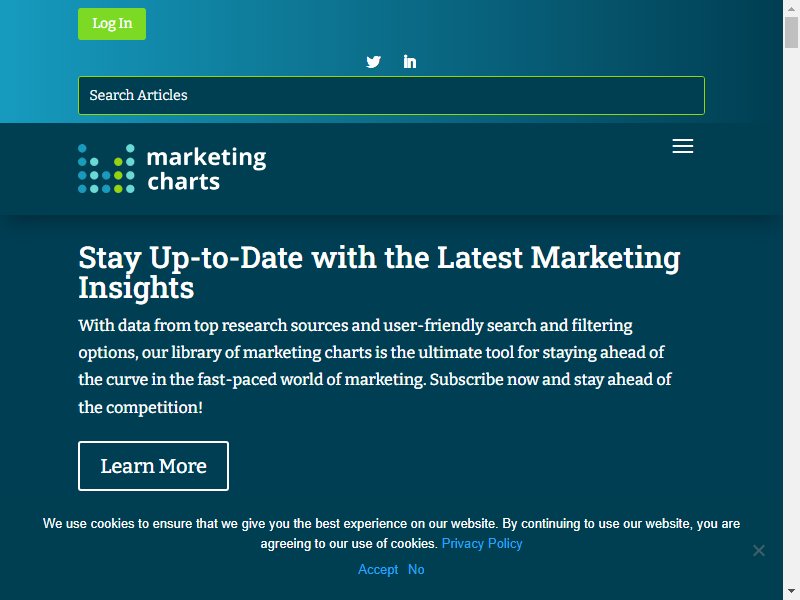Screen dimensions: 800x600
Task: Open the Privacy Policy link
Action: click(482, 543)
